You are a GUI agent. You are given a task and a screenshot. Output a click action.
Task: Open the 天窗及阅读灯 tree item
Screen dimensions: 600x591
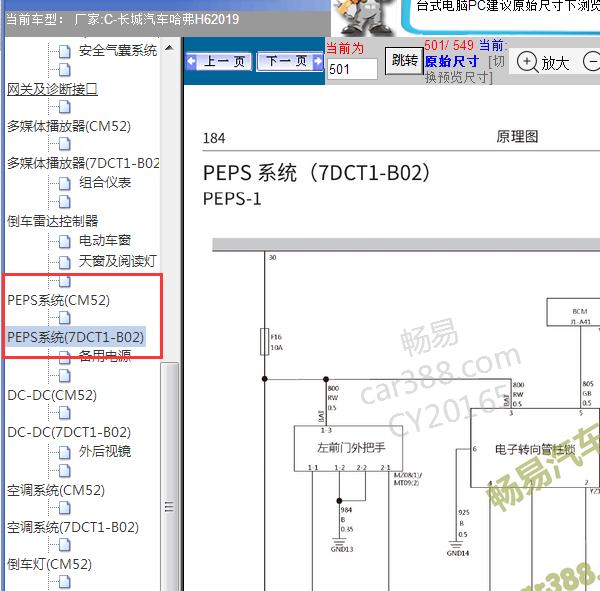118,261
